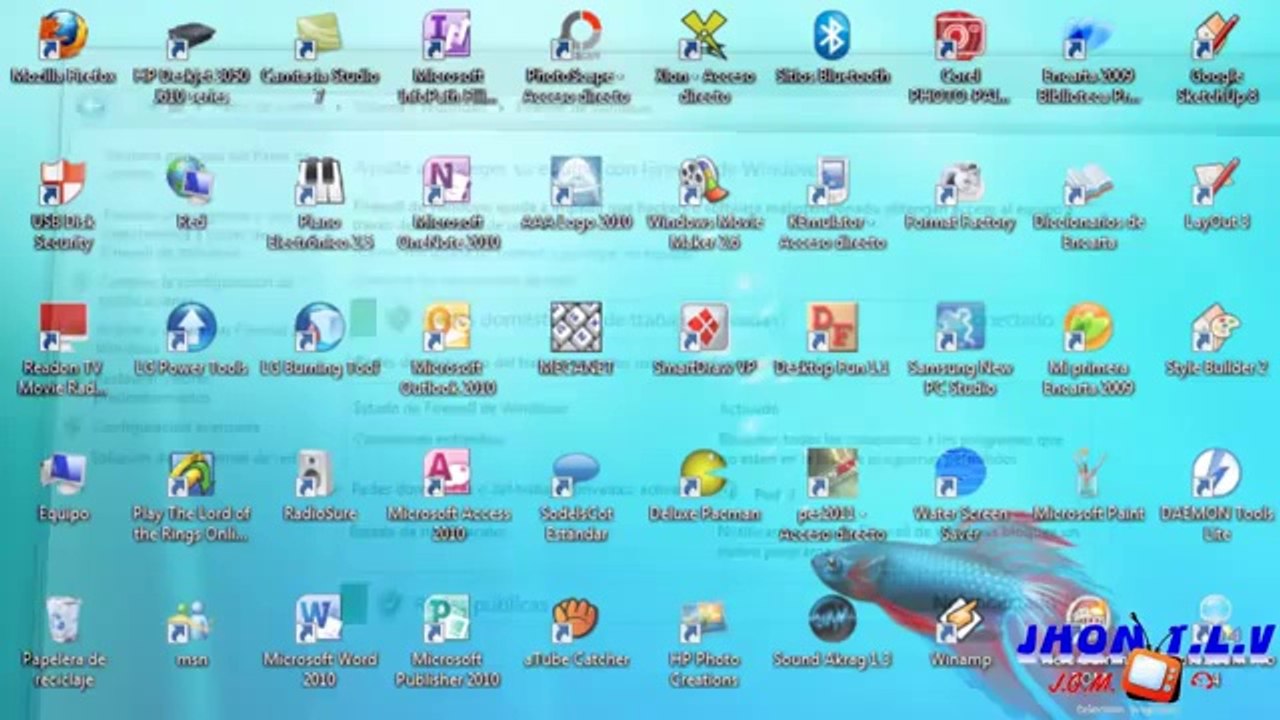Open the Papelera de reciclaje icon
The height and width of the screenshot is (720, 1280).
pyautogui.click(x=63, y=619)
